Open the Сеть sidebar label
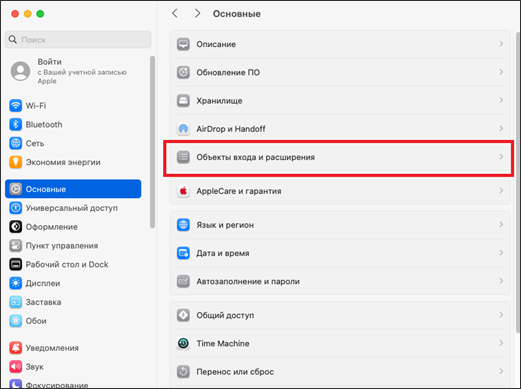Screen dimensions: 521x389 [35, 143]
